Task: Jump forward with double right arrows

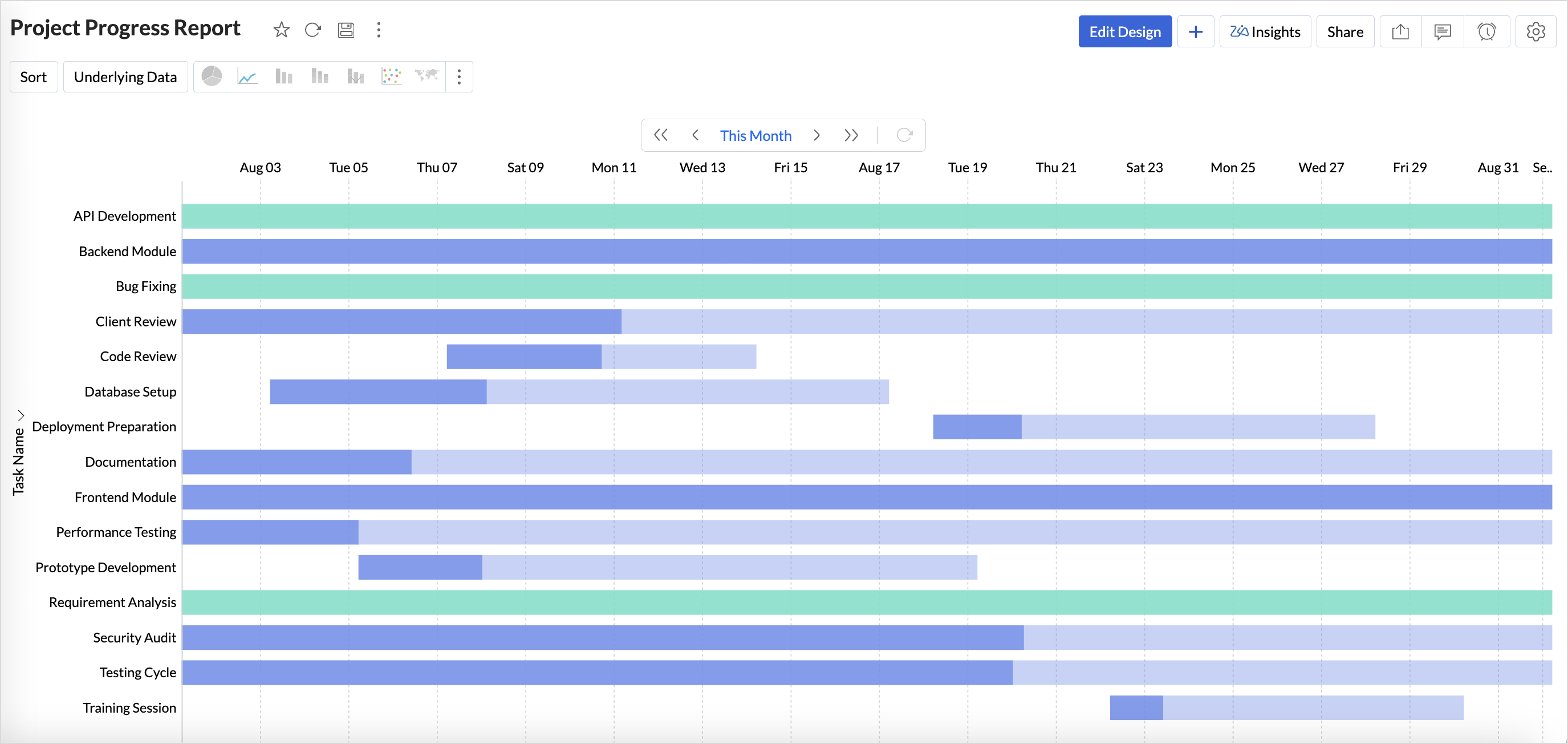Action: (x=851, y=135)
